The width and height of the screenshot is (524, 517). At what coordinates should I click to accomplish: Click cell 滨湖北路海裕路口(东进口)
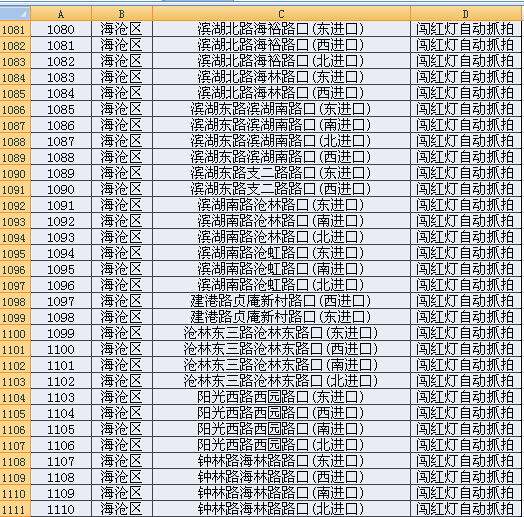281,29
